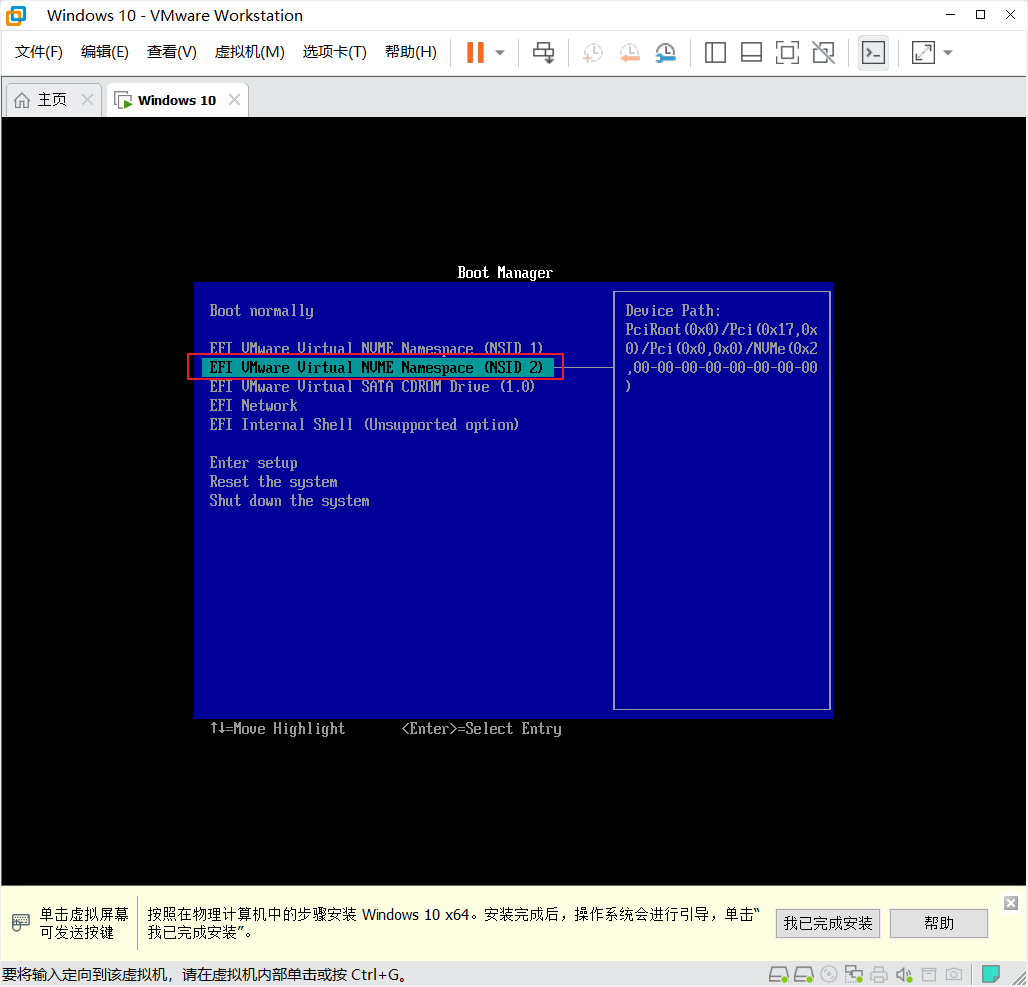Click the home icon on 主页 tab
The width and height of the screenshot is (1028, 987).
pos(22,100)
